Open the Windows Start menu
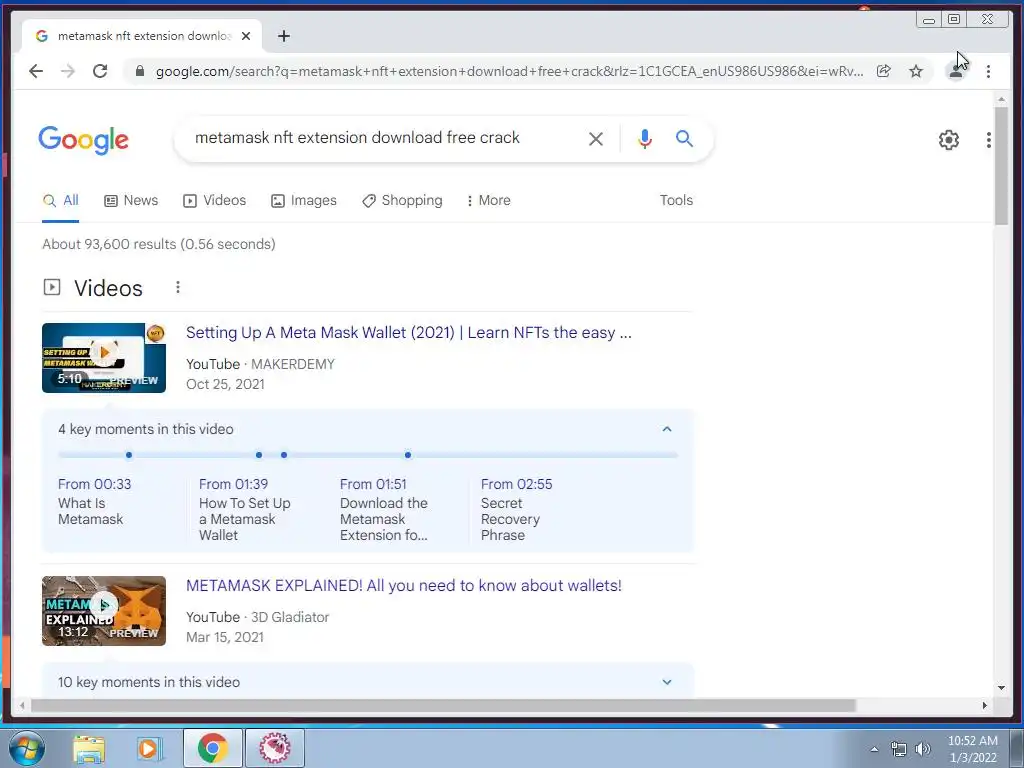 click(x=27, y=748)
